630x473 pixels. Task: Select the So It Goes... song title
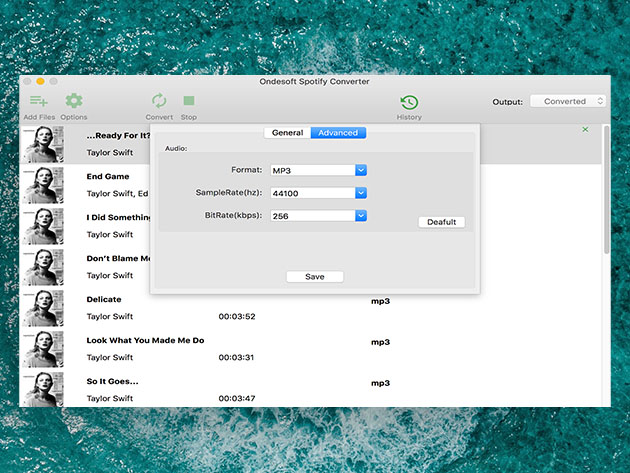112,381
